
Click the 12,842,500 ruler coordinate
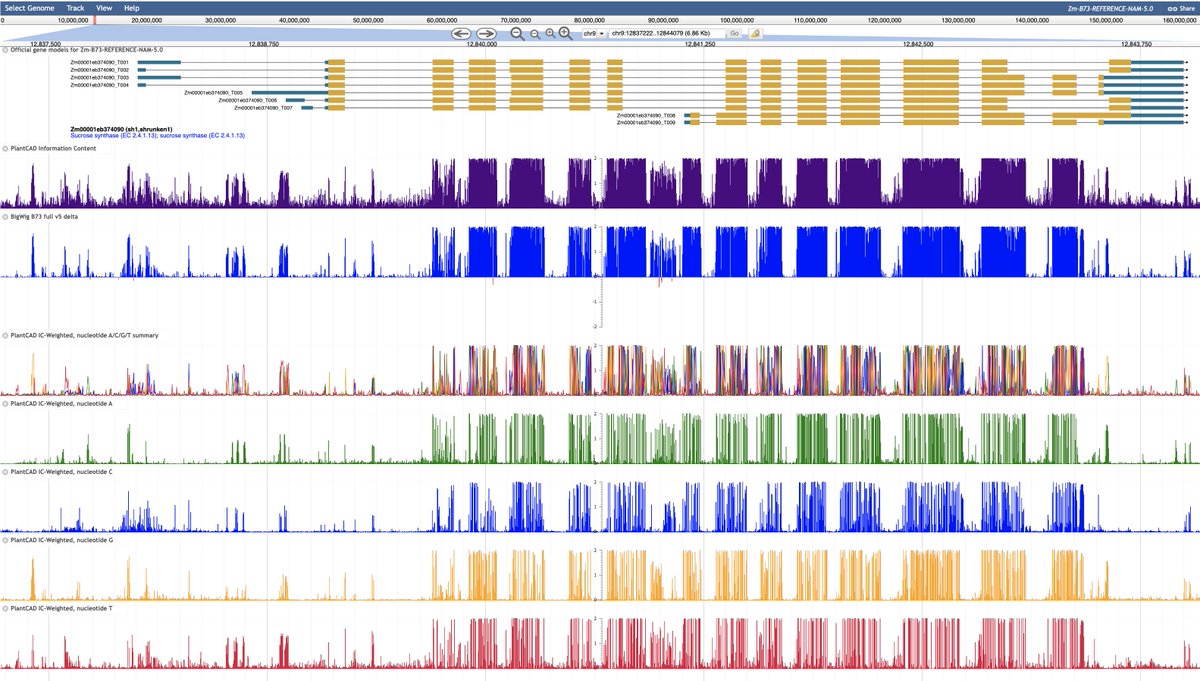pos(918,44)
